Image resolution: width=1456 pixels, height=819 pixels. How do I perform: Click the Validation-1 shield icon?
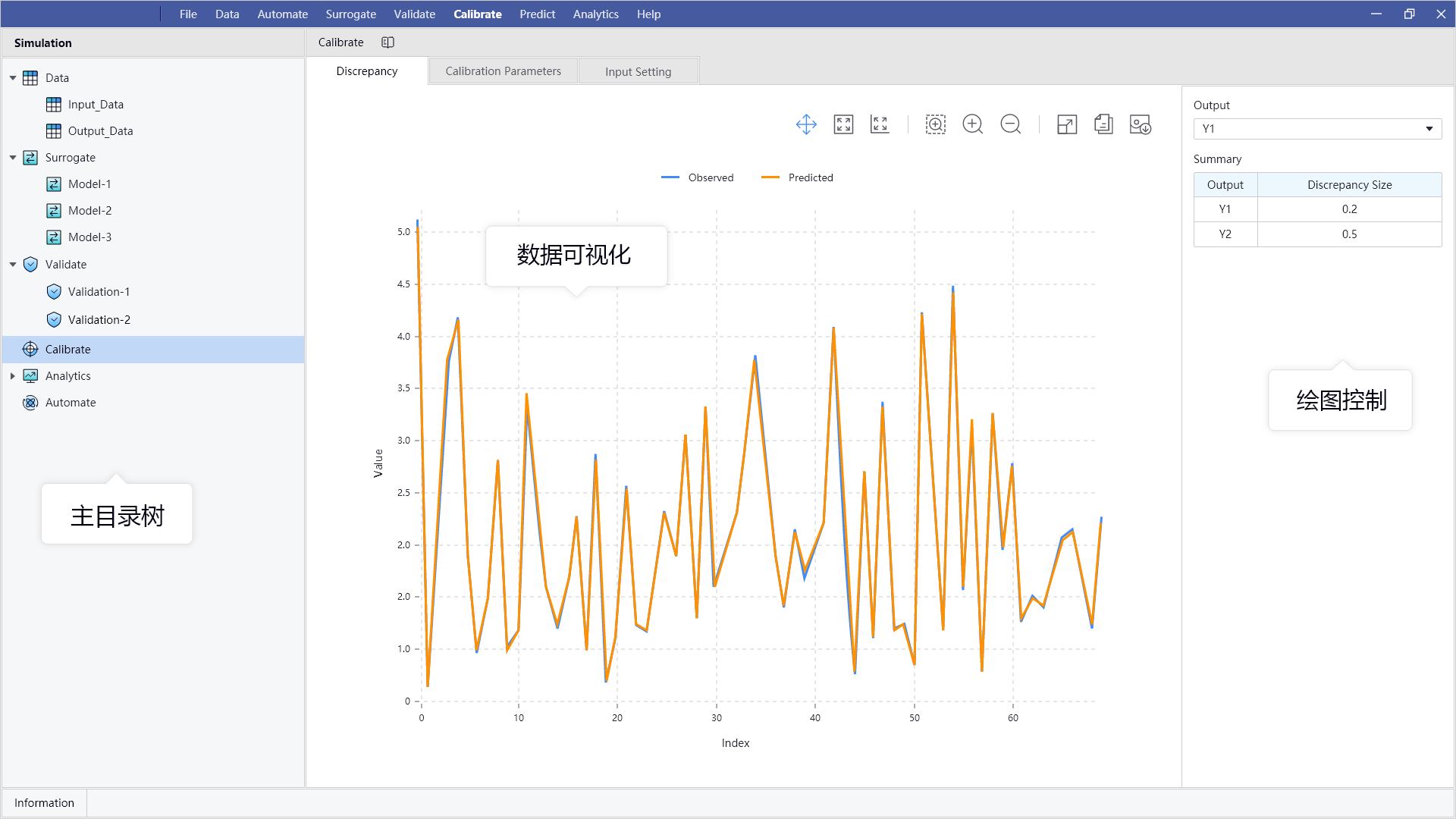point(54,292)
